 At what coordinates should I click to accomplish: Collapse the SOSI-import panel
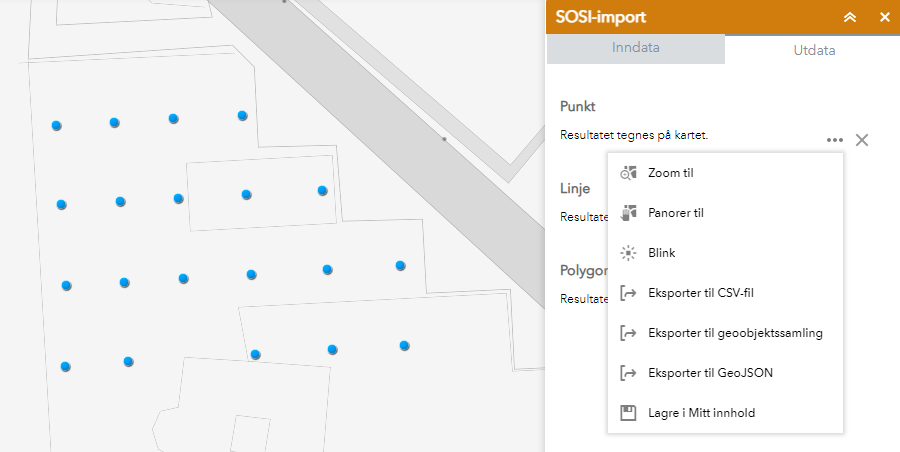[849, 17]
